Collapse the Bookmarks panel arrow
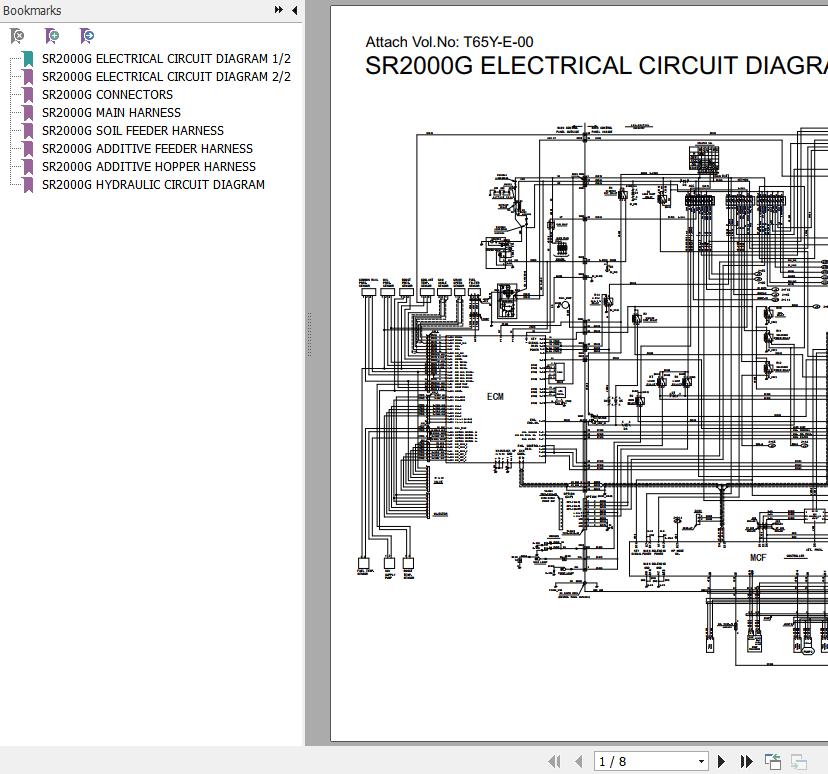The width and height of the screenshot is (828, 774). [295, 10]
